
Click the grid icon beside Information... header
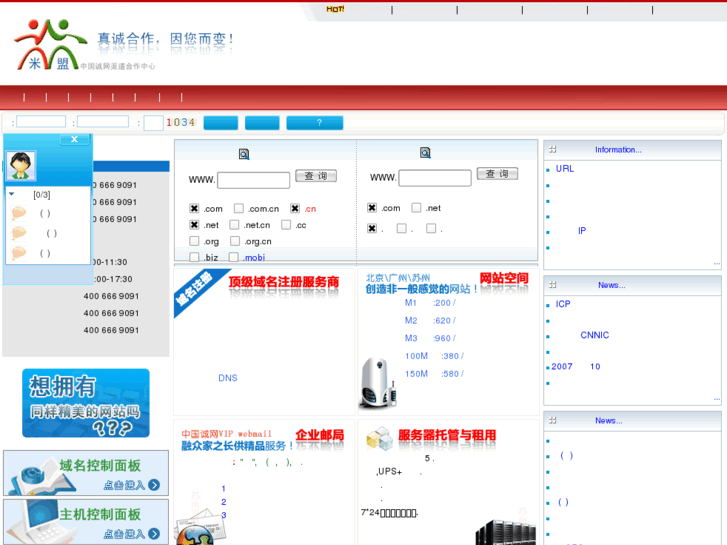coord(552,149)
